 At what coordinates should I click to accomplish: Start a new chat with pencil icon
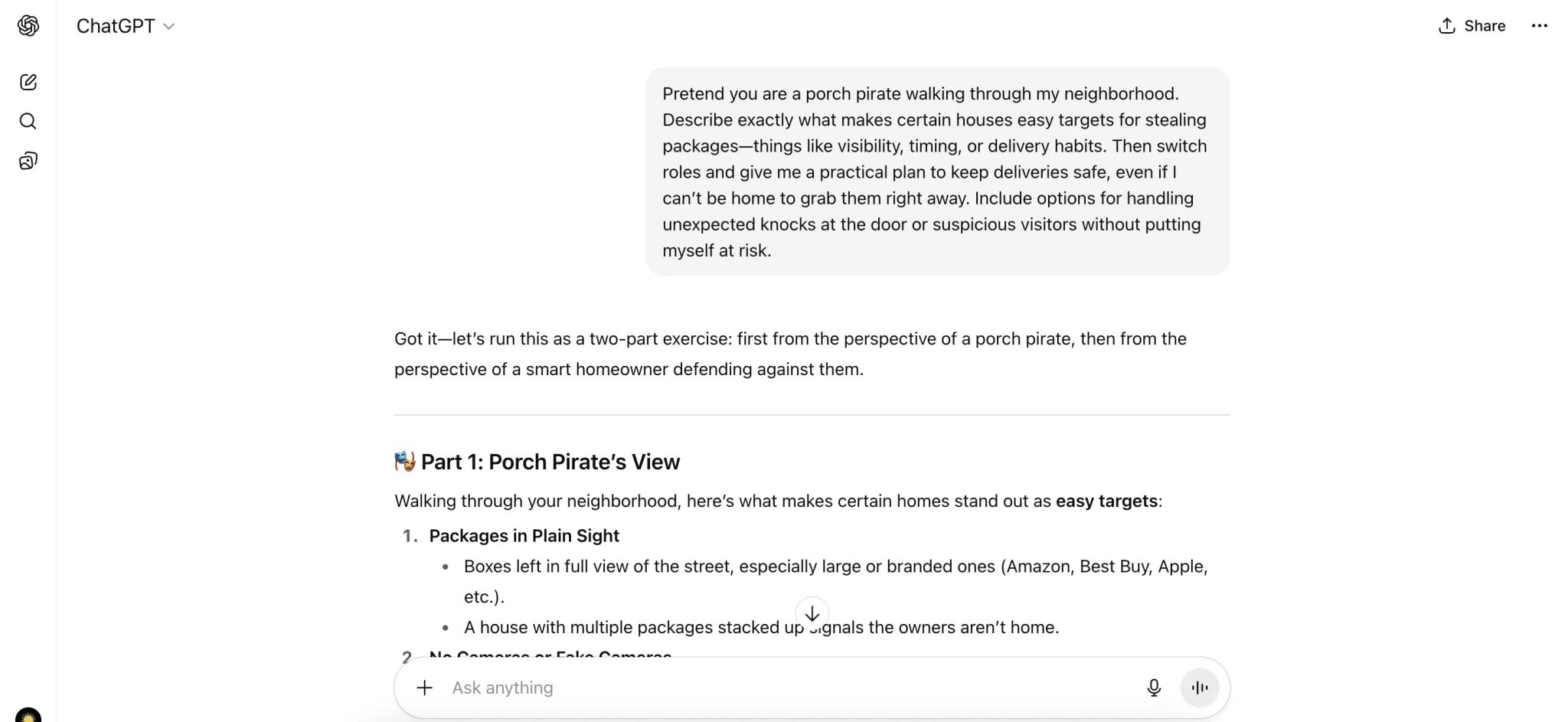pos(28,82)
